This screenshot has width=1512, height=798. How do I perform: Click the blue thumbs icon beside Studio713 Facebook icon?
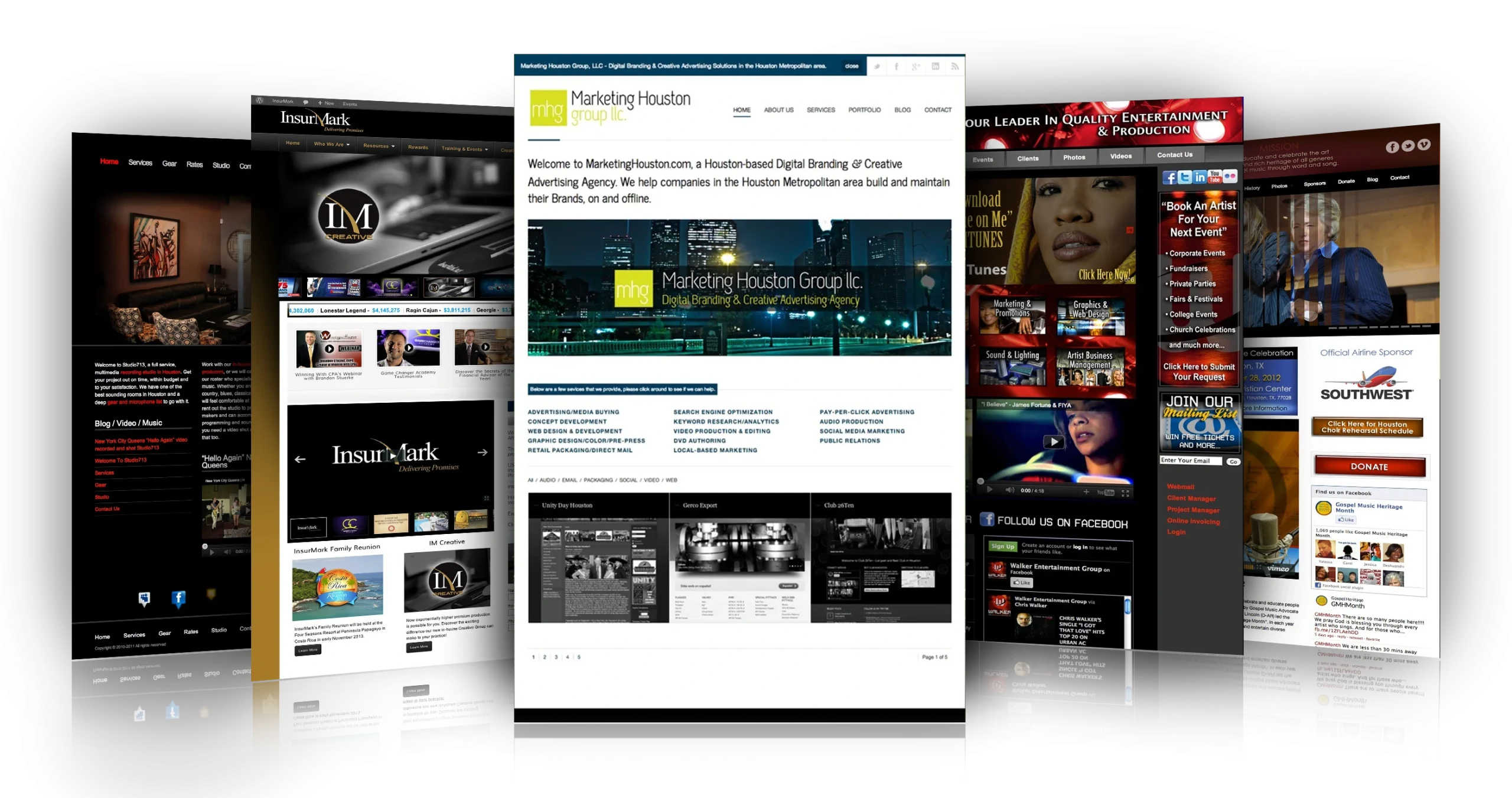[144, 599]
